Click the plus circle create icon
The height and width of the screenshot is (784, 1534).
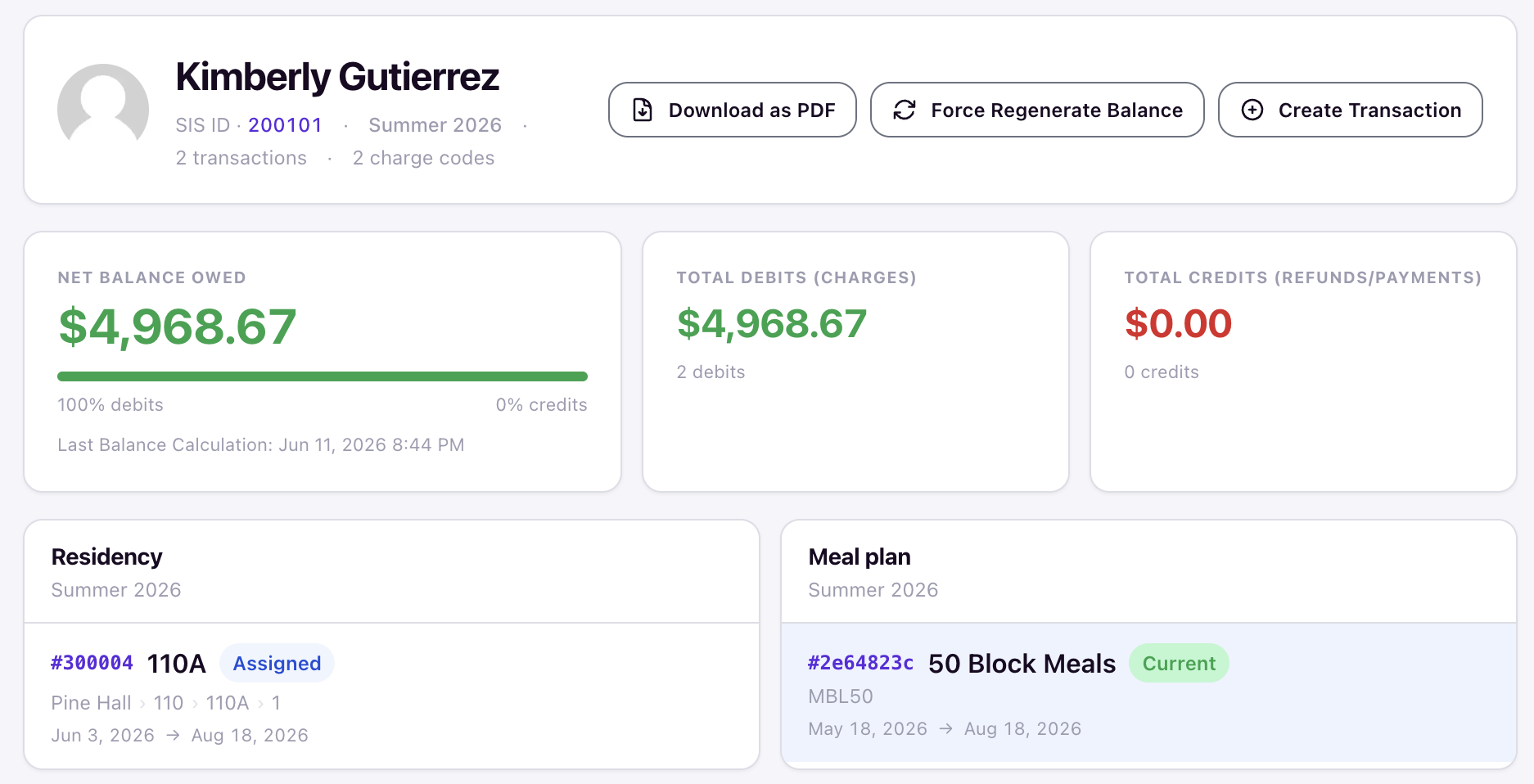tap(1252, 110)
